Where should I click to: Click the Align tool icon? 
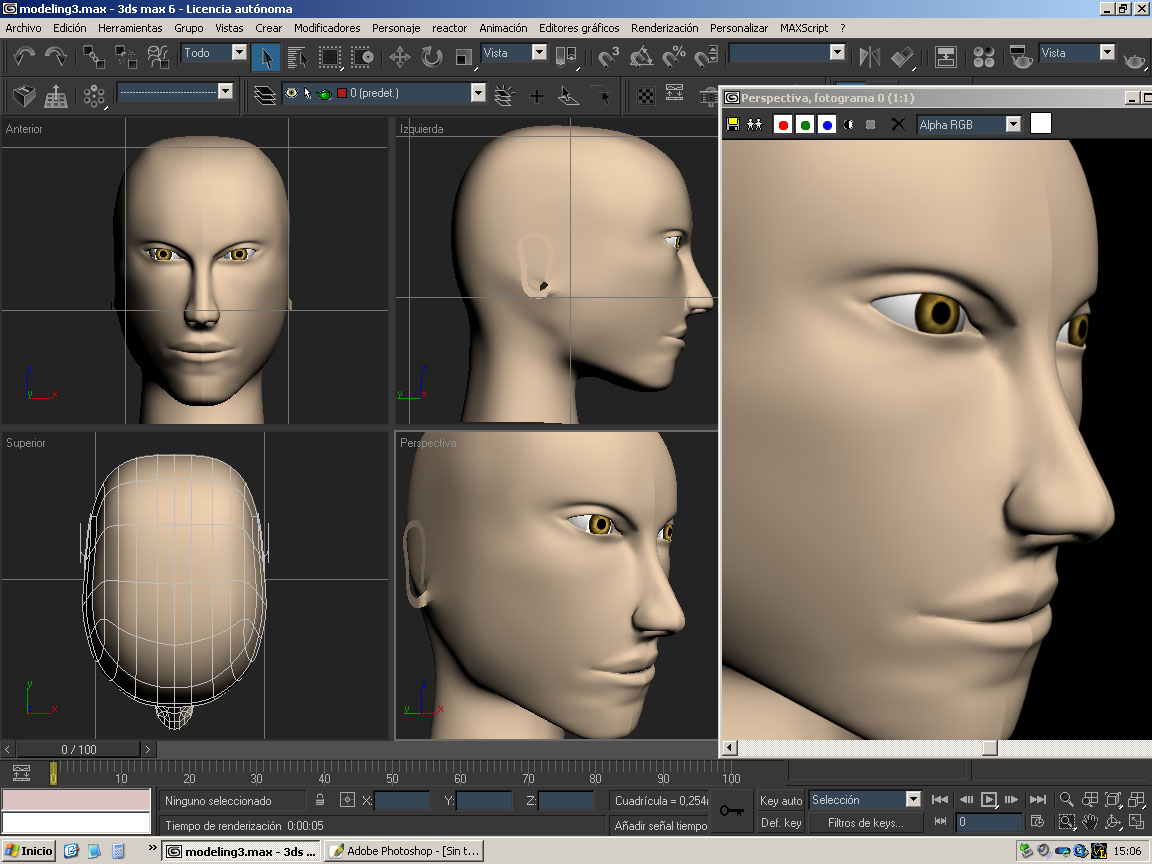pyautogui.click(x=902, y=57)
